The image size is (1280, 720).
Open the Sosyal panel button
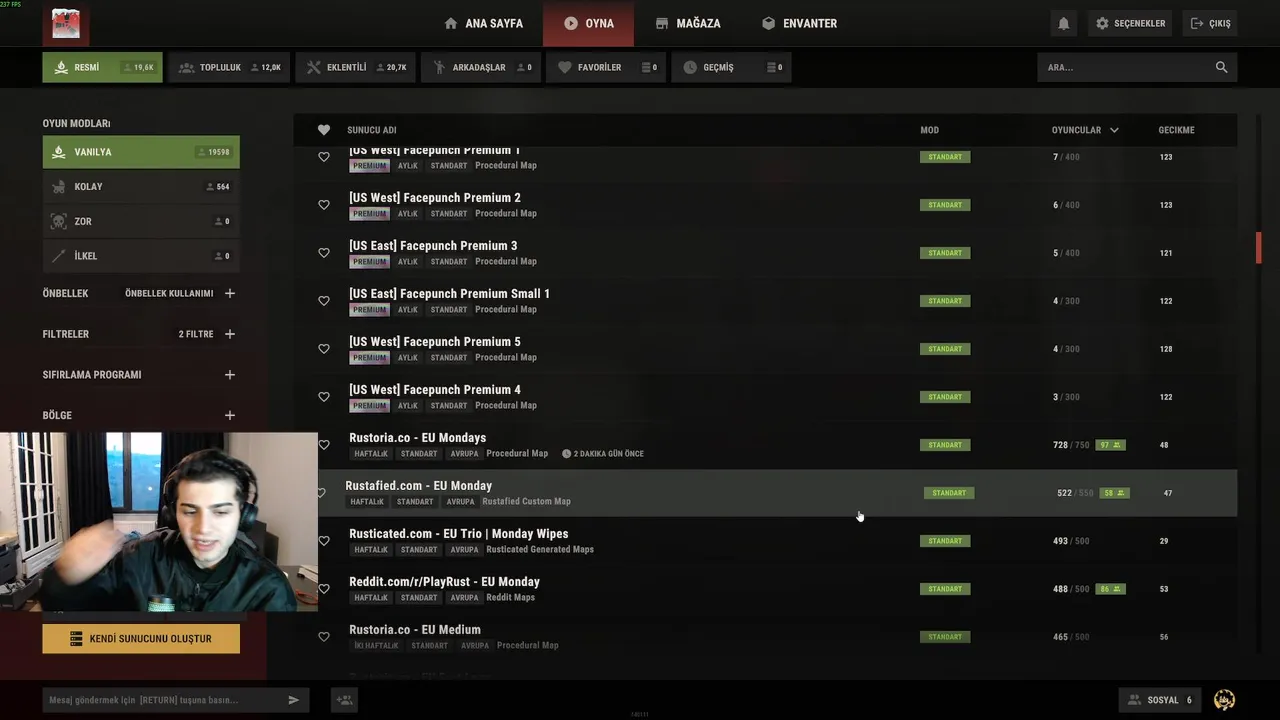click(x=1161, y=700)
